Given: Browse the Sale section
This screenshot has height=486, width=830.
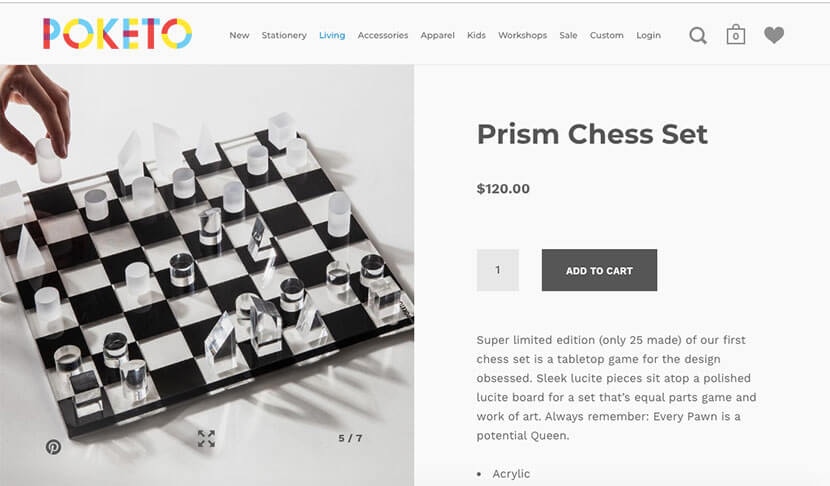Looking at the screenshot, I should pos(568,35).
